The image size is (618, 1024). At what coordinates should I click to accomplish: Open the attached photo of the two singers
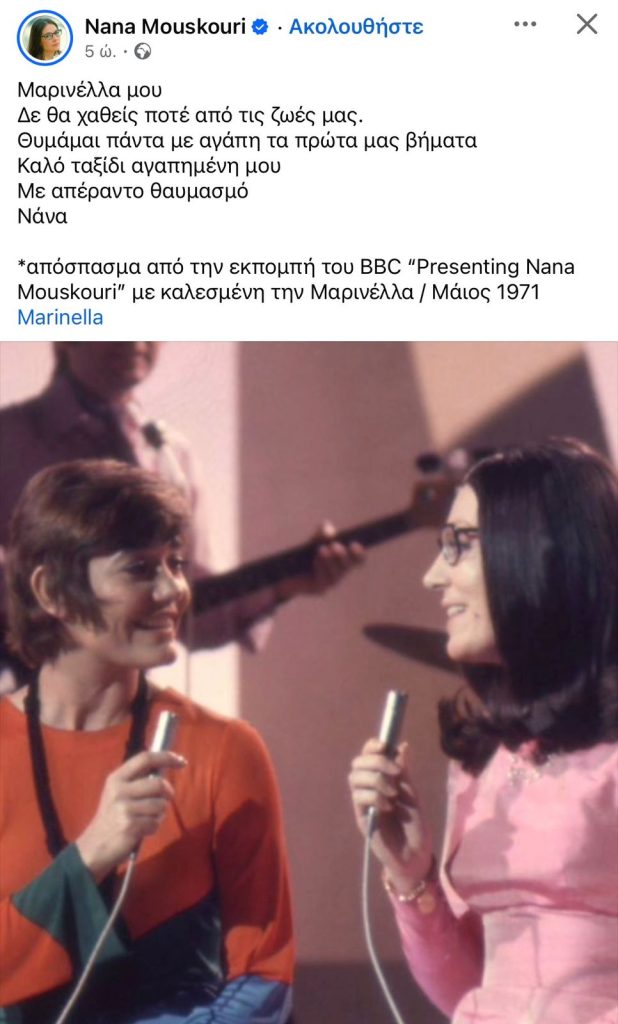(x=309, y=682)
